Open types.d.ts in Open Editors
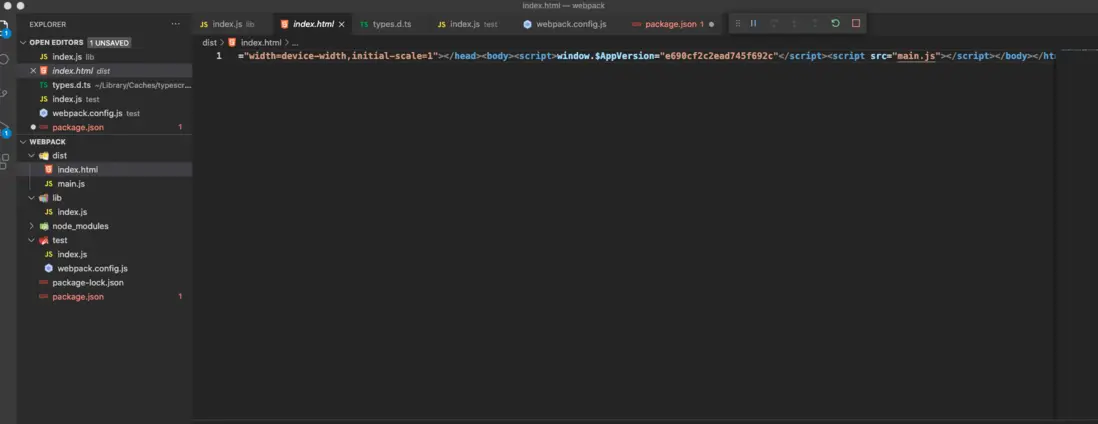The height and width of the screenshot is (424, 1098). tap(105, 85)
